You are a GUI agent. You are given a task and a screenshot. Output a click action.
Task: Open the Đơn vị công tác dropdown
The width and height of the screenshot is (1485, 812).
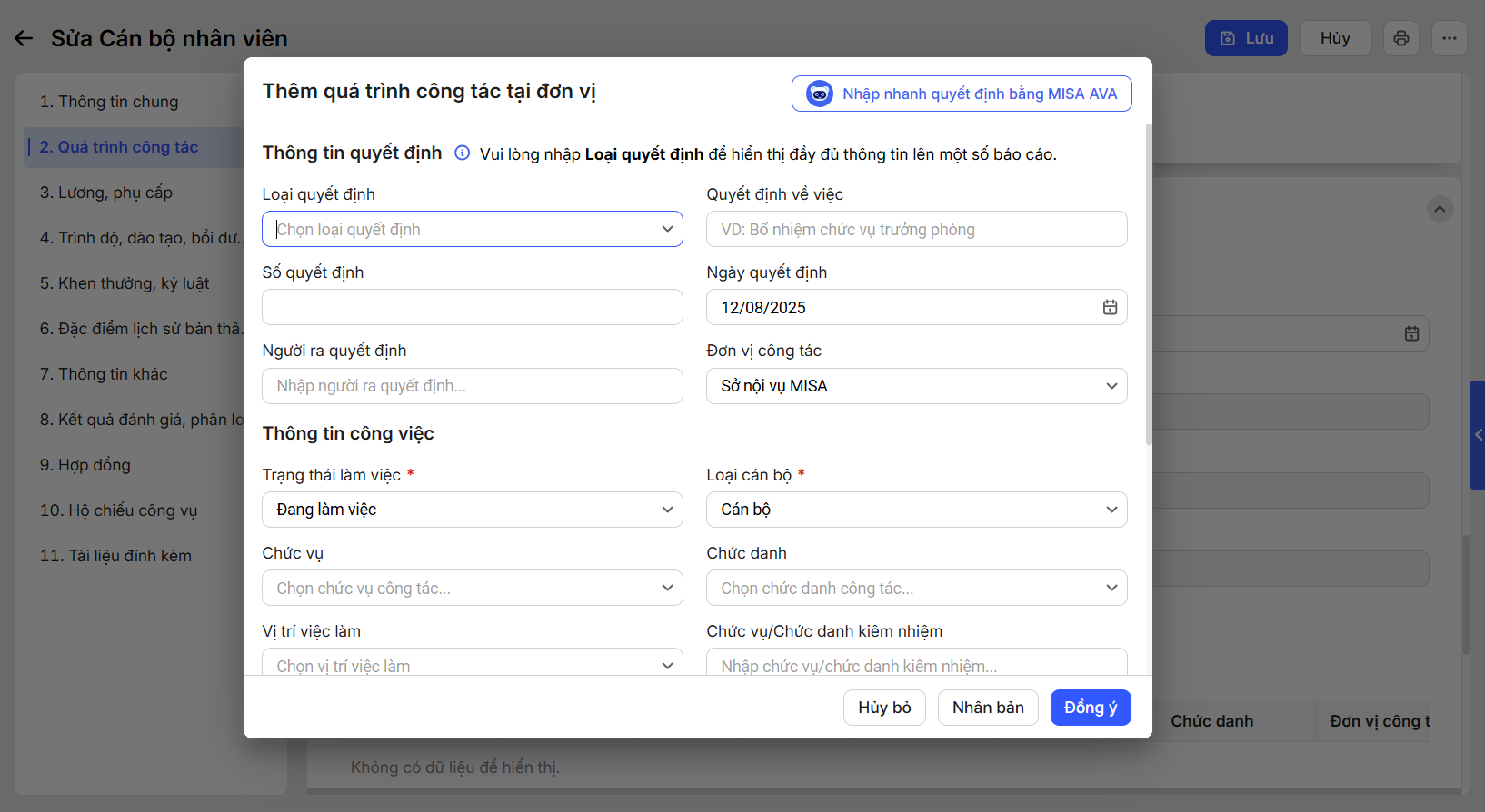(916, 386)
